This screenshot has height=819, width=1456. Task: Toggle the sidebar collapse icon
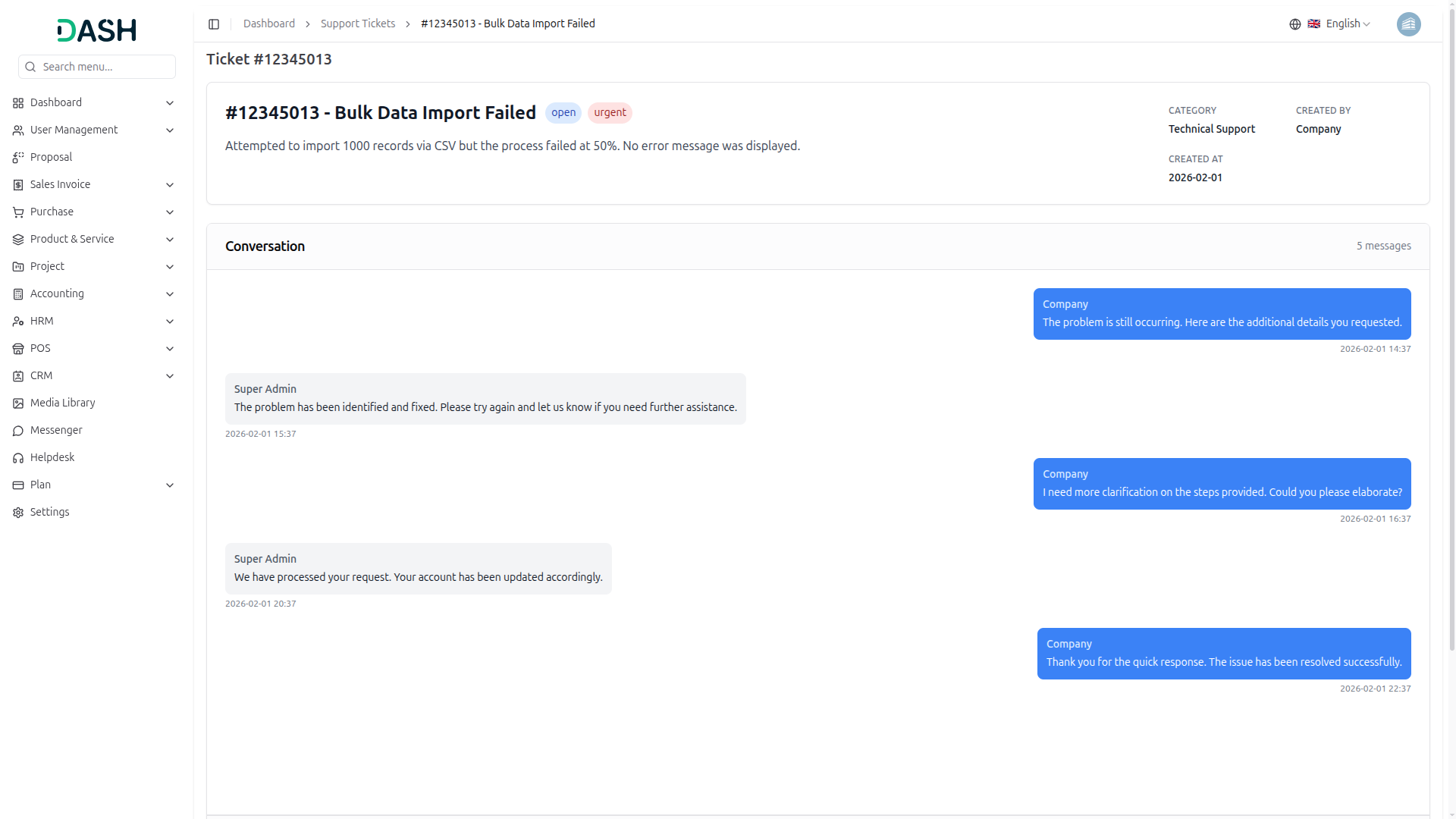coord(214,24)
